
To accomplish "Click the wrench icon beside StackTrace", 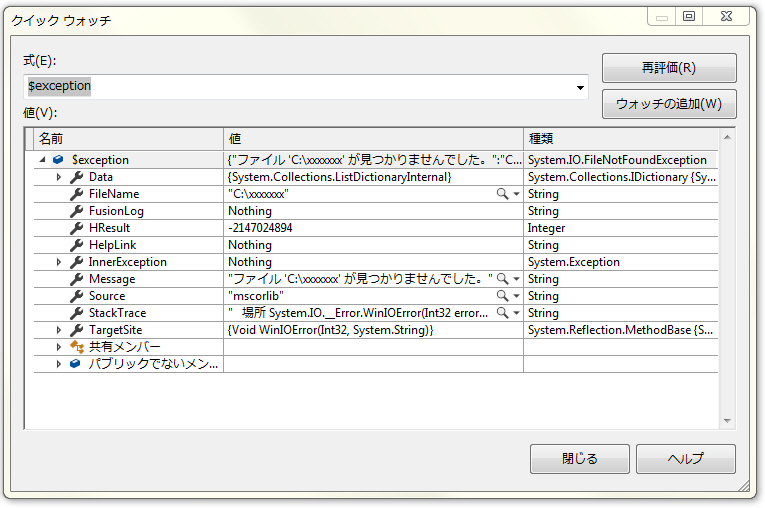I will tap(77, 313).
